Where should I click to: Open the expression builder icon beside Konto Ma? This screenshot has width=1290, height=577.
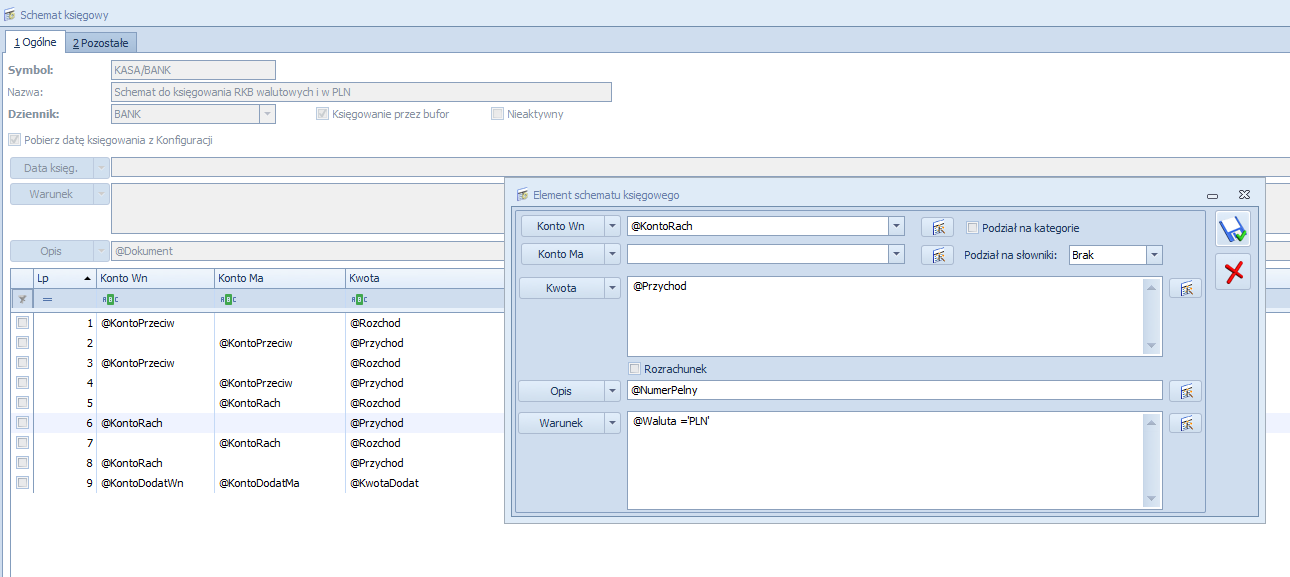click(x=937, y=255)
